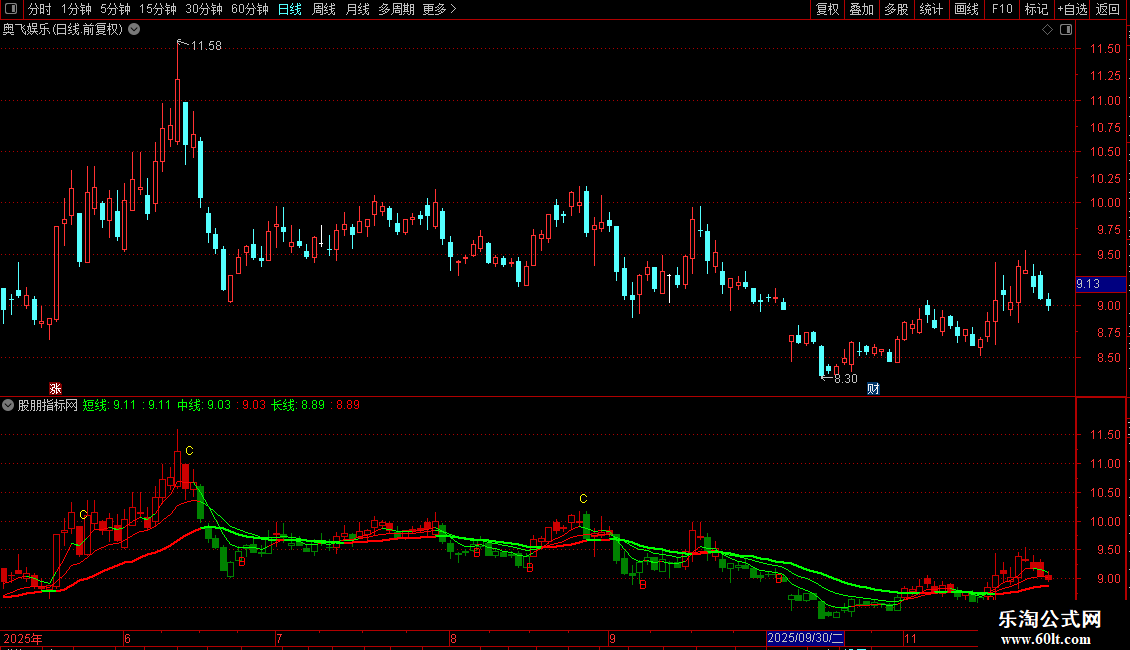Click the 复权 adjustment button
The height and width of the screenshot is (650, 1130).
coord(827,9)
